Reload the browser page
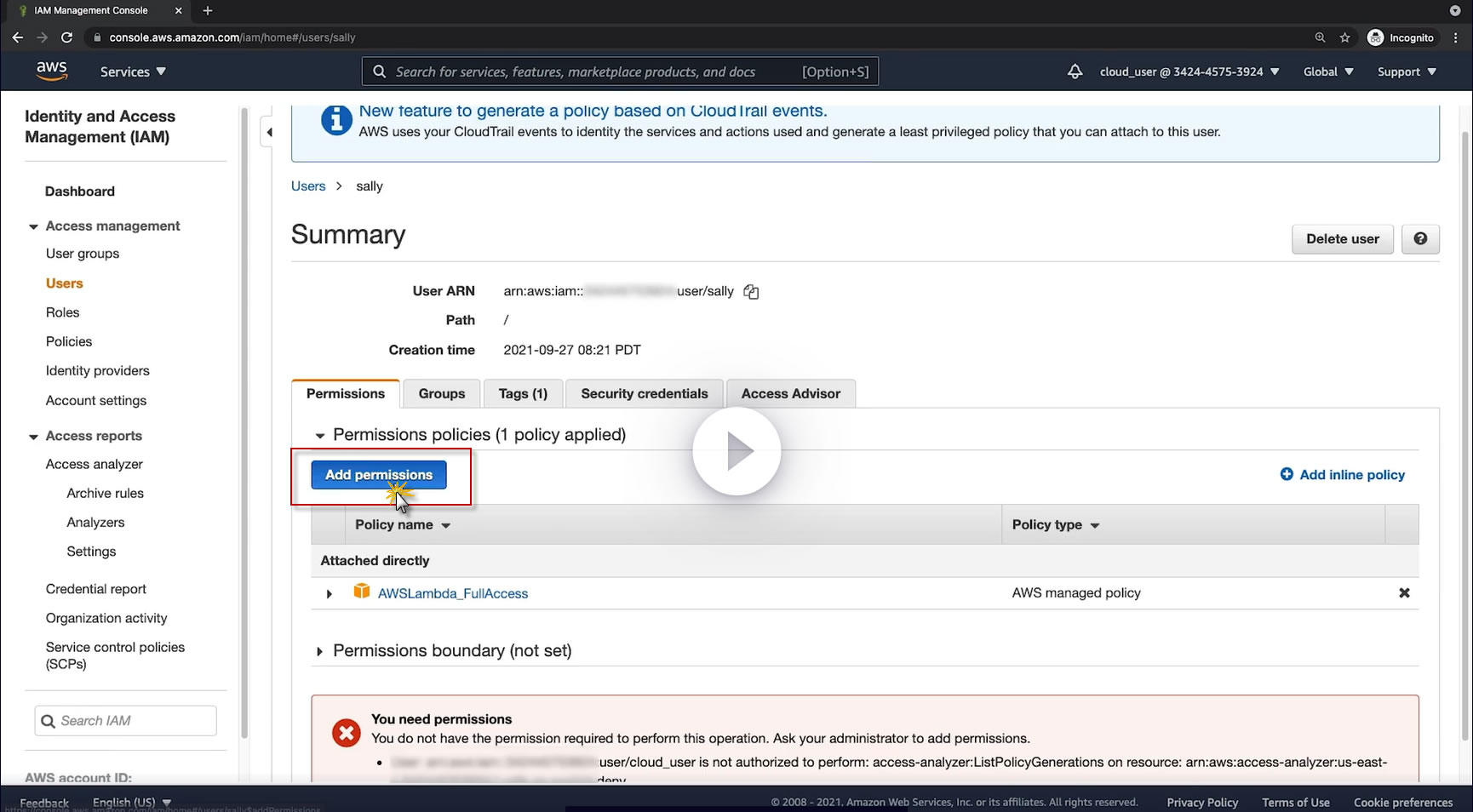 66,37
